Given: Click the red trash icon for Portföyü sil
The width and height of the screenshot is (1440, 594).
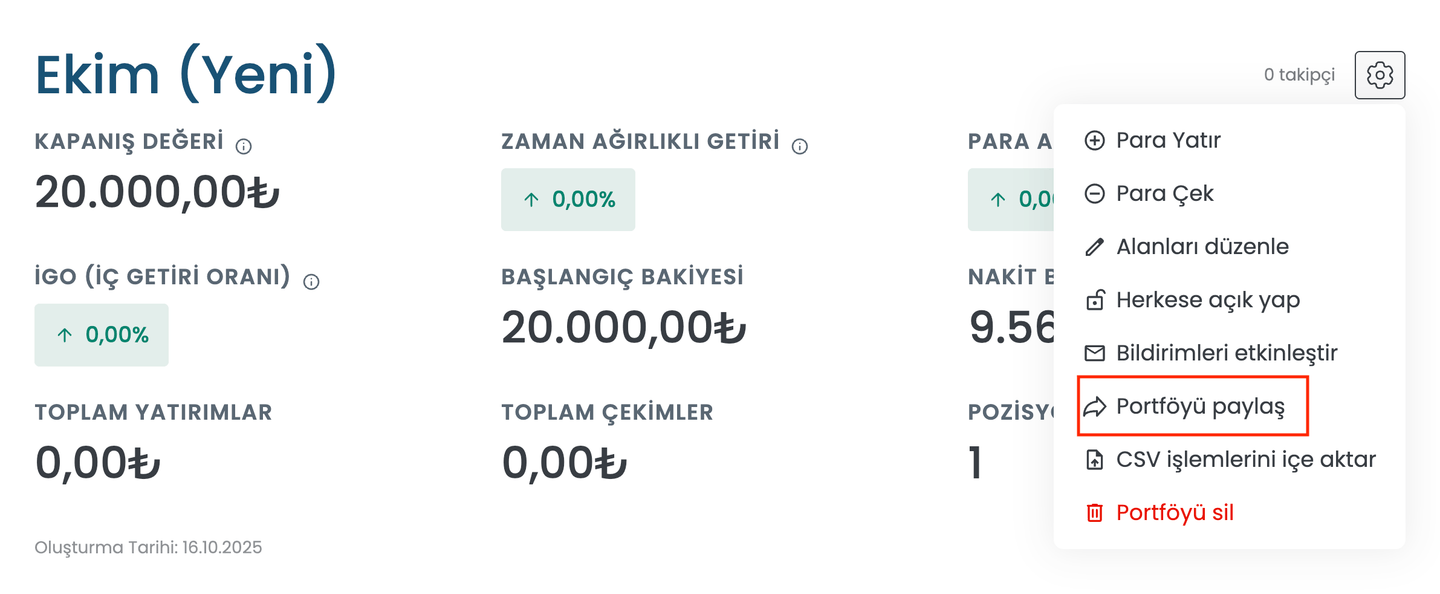Looking at the screenshot, I should point(1095,513).
